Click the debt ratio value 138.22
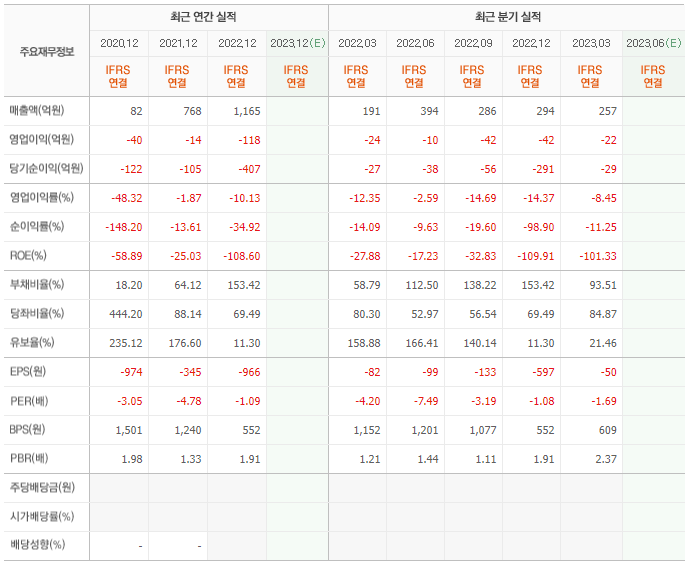Viewport: 689px width, 564px height. tap(480, 285)
